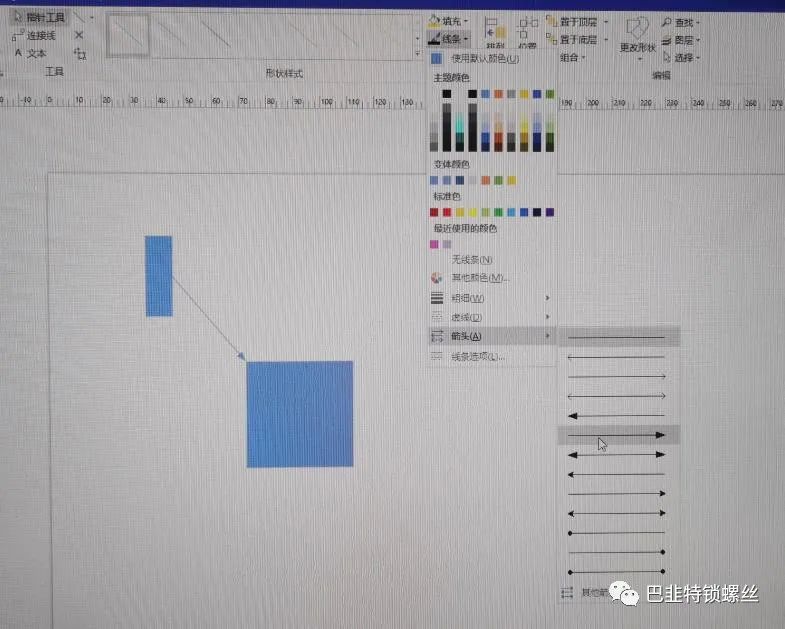Choose the open right arrow line style
785x629 pixels.
tap(619, 376)
